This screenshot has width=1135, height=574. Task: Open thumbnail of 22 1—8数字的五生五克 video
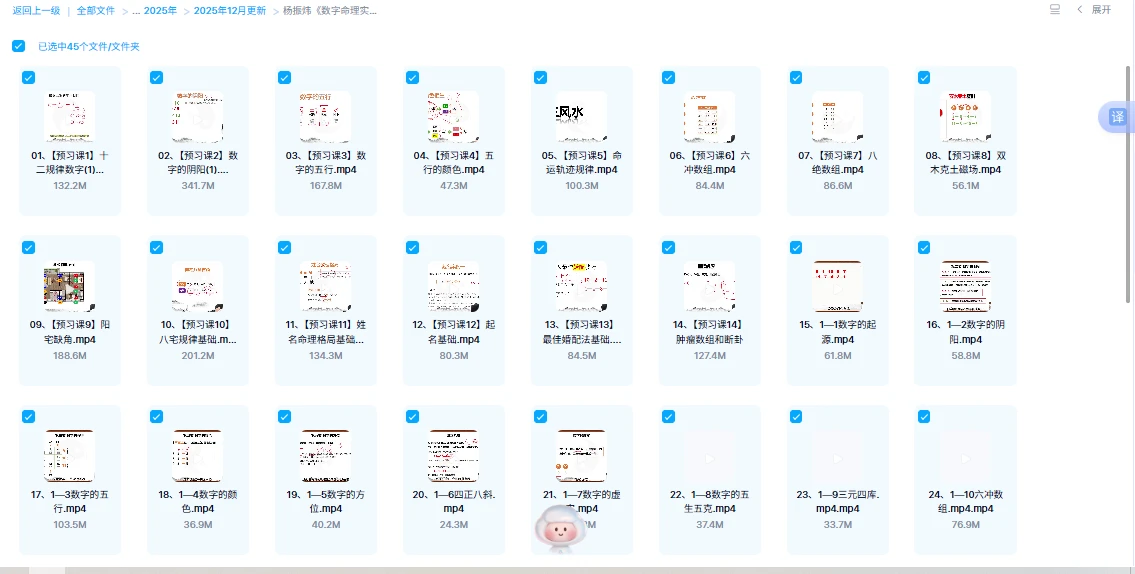(709, 456)
